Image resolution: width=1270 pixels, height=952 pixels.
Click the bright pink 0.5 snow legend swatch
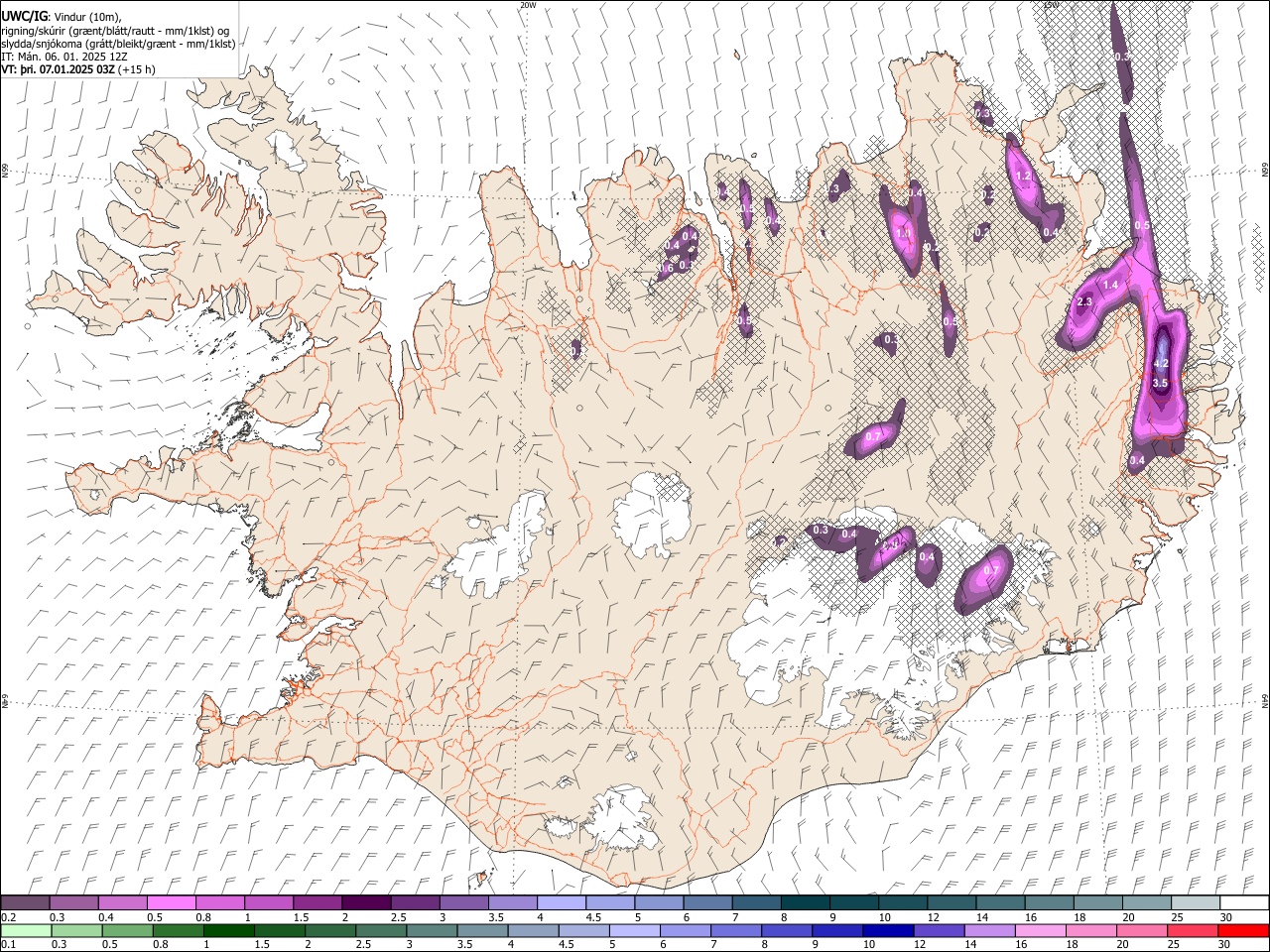pos(172,902)
